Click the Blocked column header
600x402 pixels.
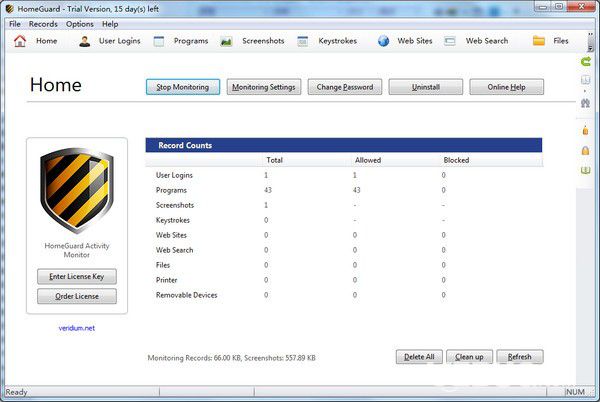(x=456, y=160)
